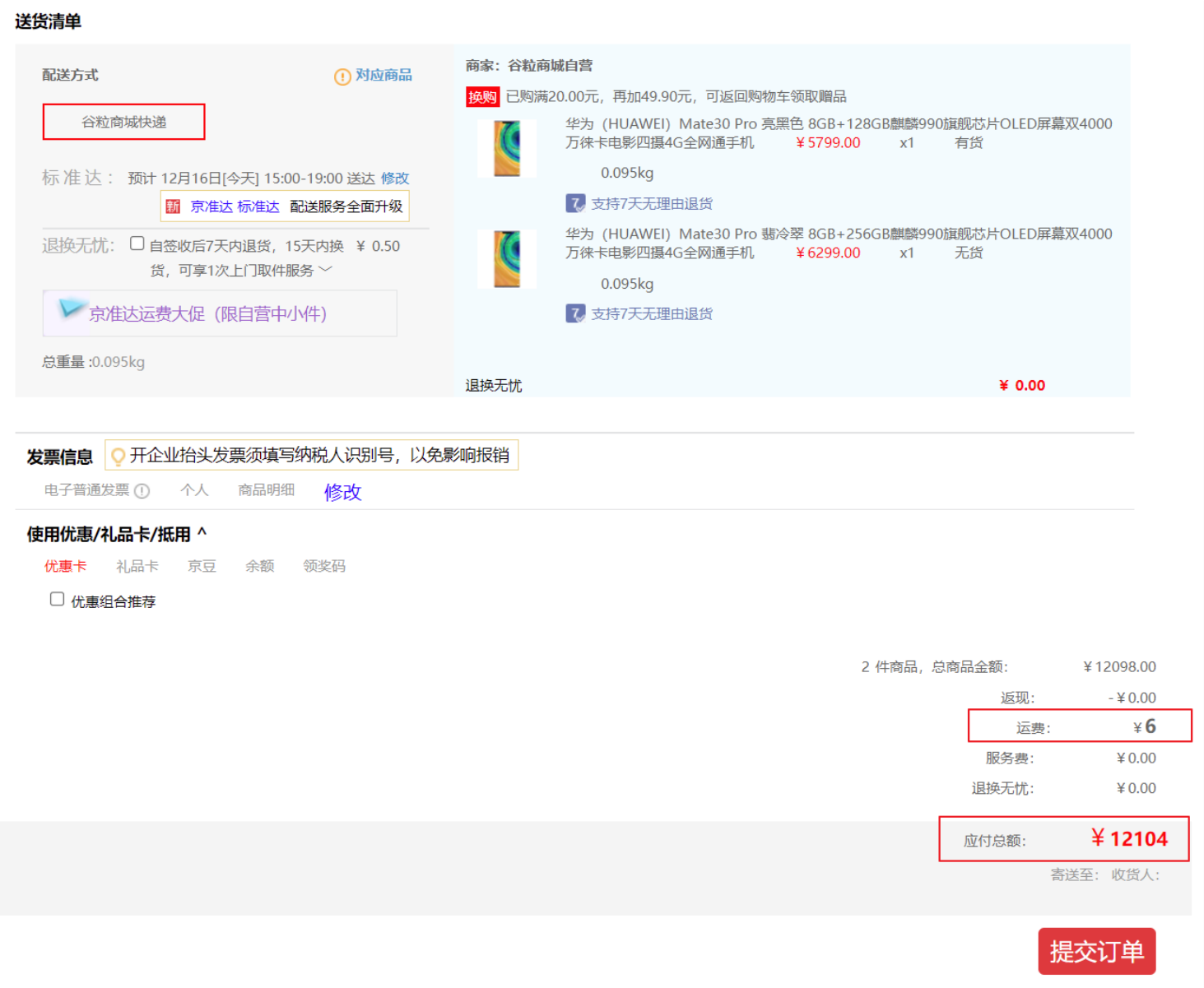1204x988 pixels.
Task: Click the 对应商品 link
Action: (x=384, y=75)
